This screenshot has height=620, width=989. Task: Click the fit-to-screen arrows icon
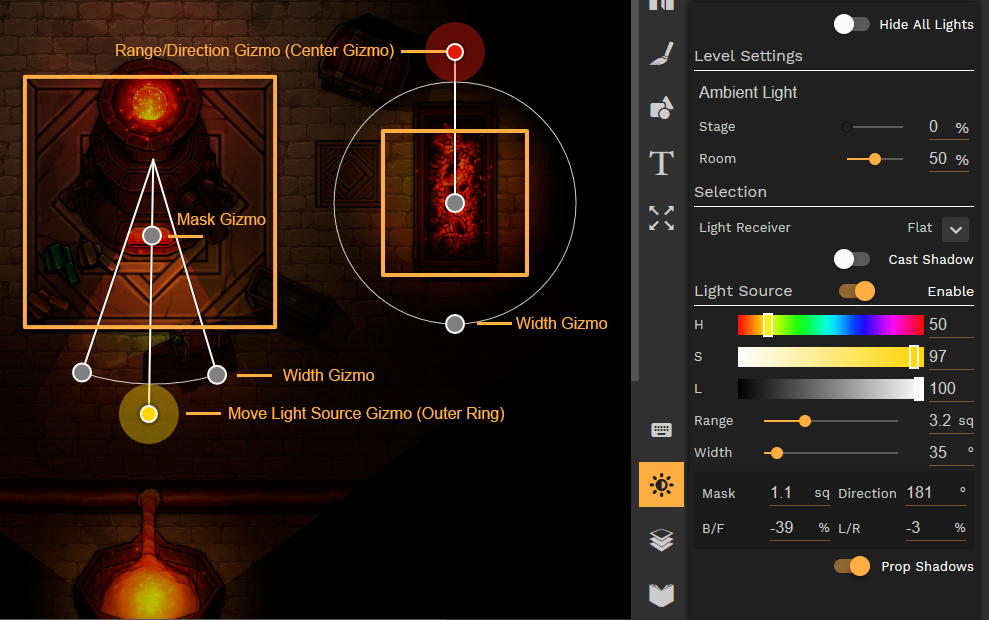(x=662, y=218)
